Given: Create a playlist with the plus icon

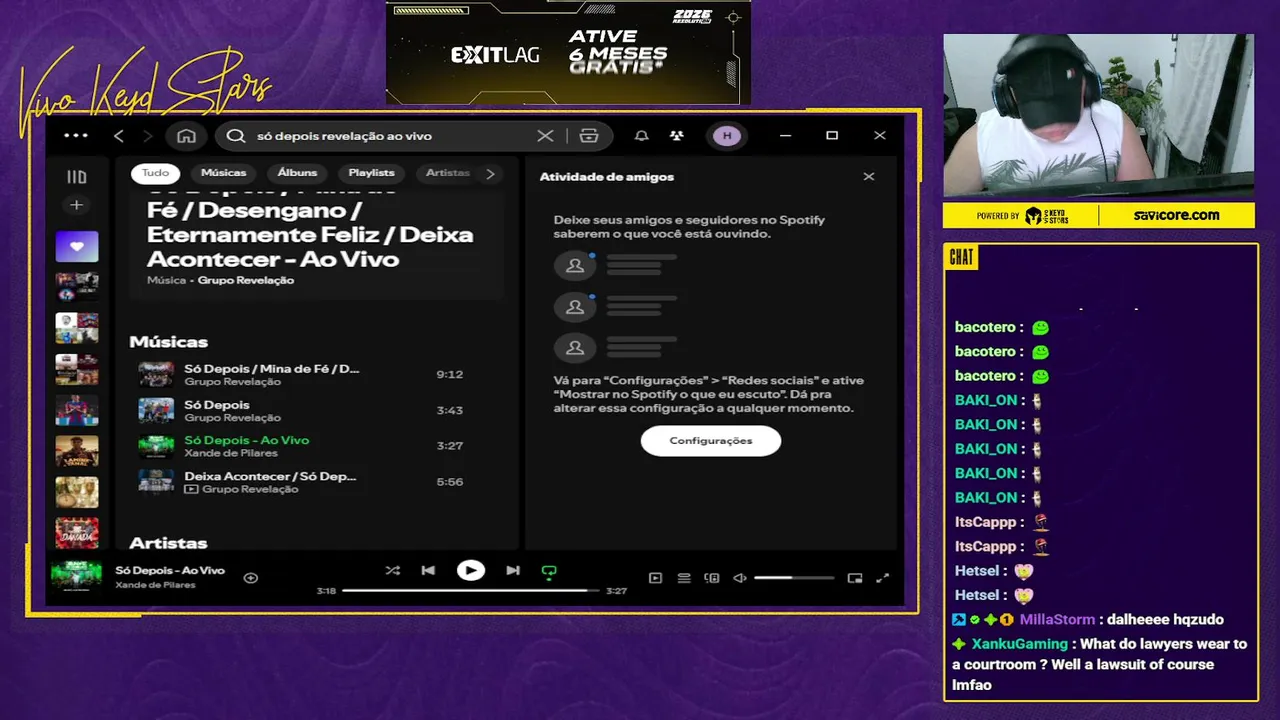Looking at the screenshot, I should (77, 205).
